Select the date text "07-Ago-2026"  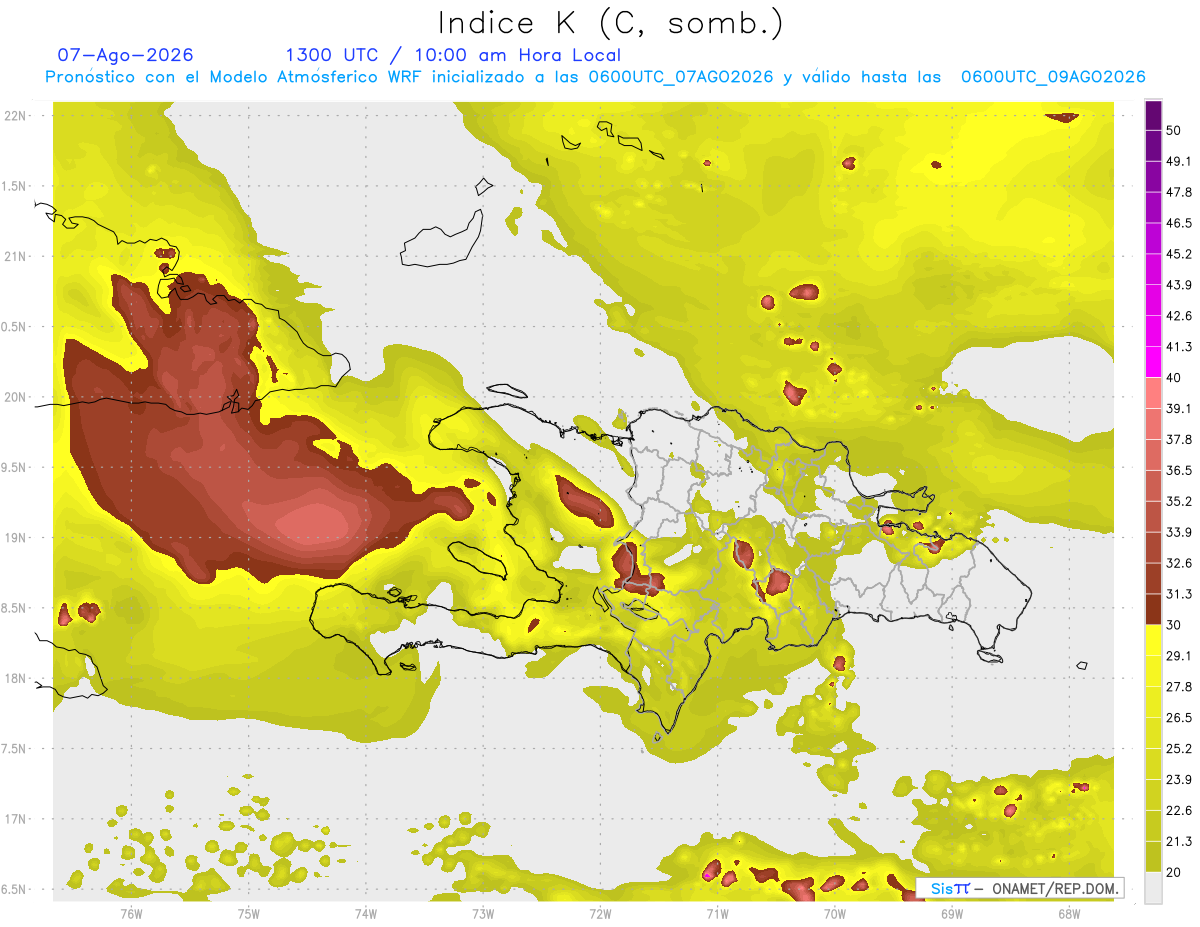(126, 55)
